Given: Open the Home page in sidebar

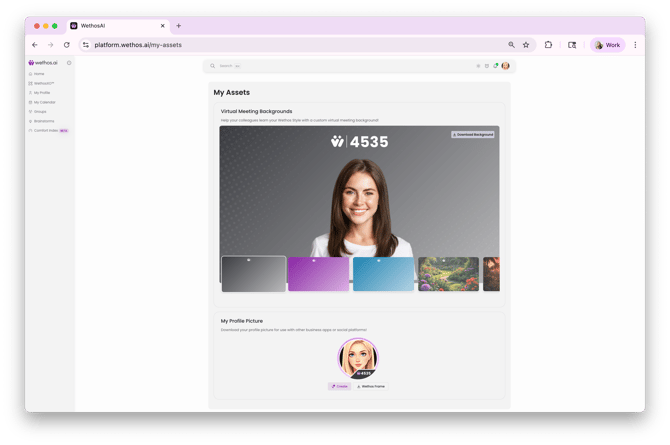Looking at the screenshot, I should point(39,74).
